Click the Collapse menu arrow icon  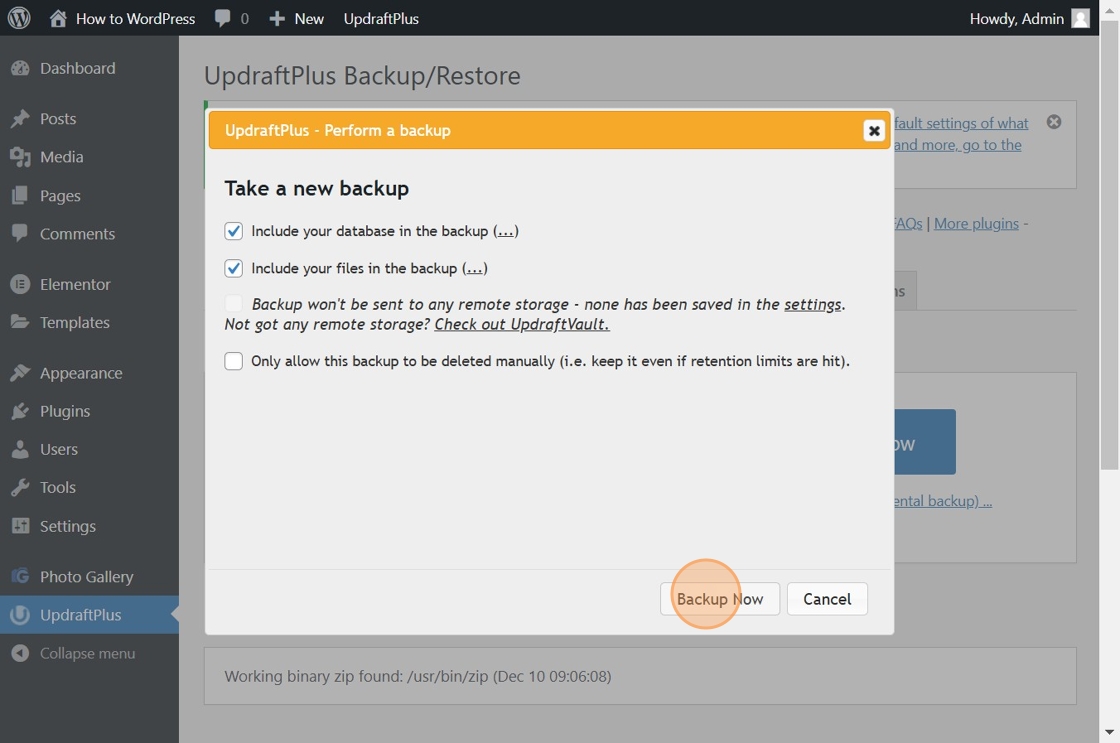pos(20,653)
